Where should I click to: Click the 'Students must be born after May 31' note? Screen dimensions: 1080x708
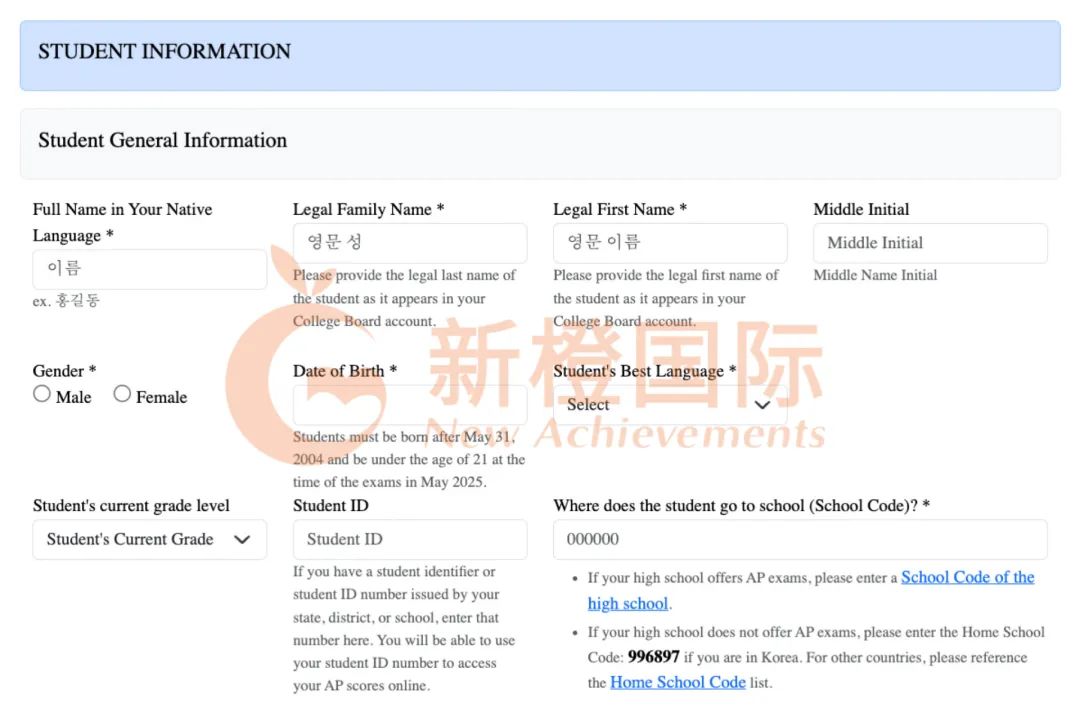pos(409,459)
